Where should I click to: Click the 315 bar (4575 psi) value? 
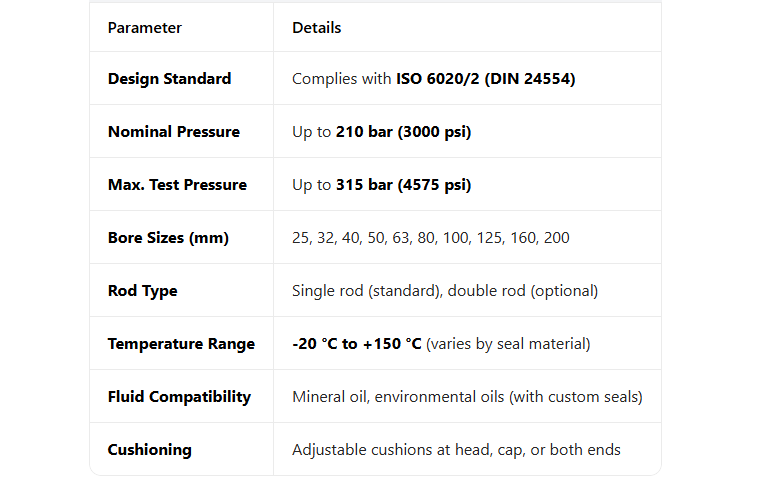403,185
